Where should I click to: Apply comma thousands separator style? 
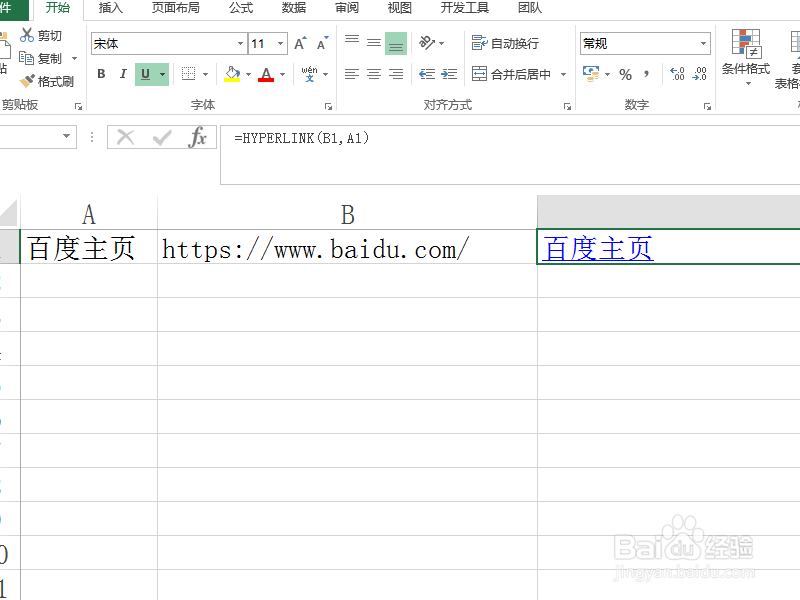[x=646, y=74]
